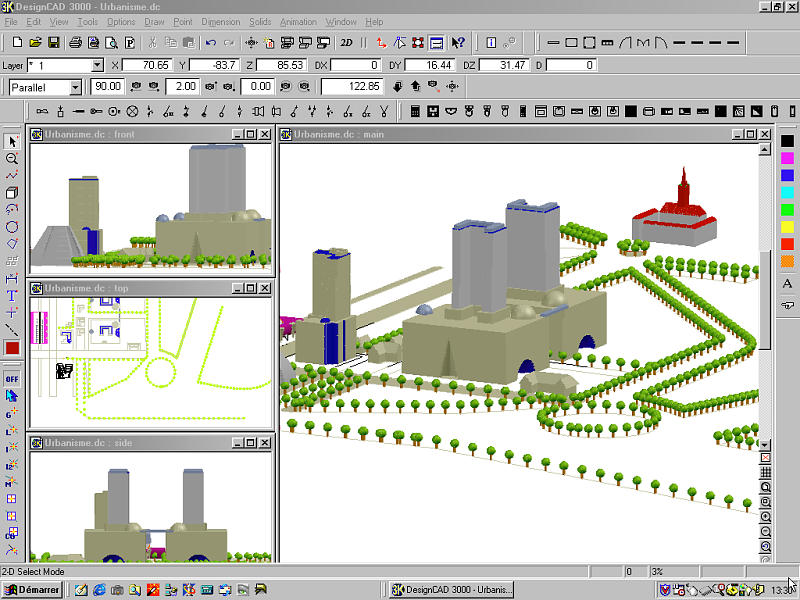Click the Info box icon

pos(491,43)
